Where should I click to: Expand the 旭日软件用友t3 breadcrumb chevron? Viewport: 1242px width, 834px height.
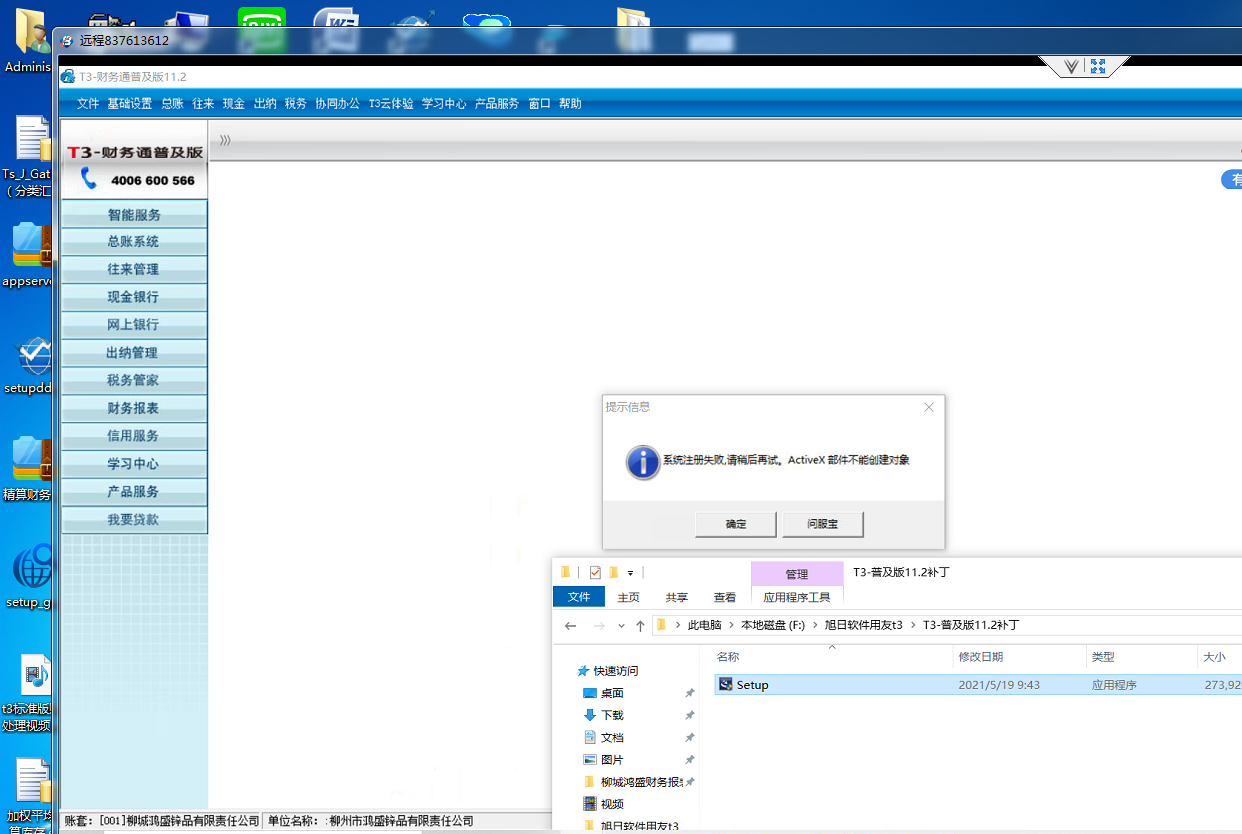point(912,625)
